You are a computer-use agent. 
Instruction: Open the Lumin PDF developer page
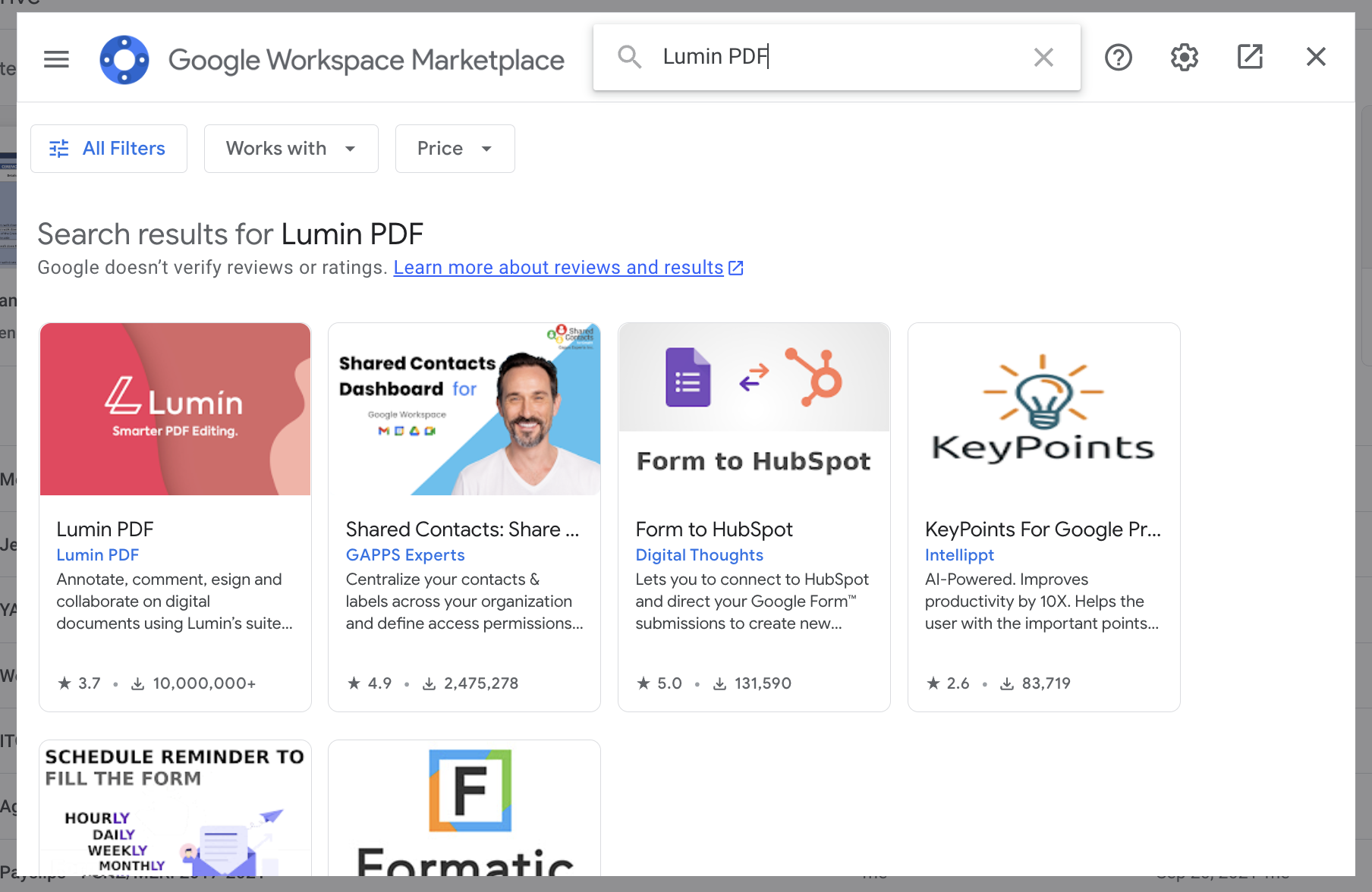(x=97, y=554)
